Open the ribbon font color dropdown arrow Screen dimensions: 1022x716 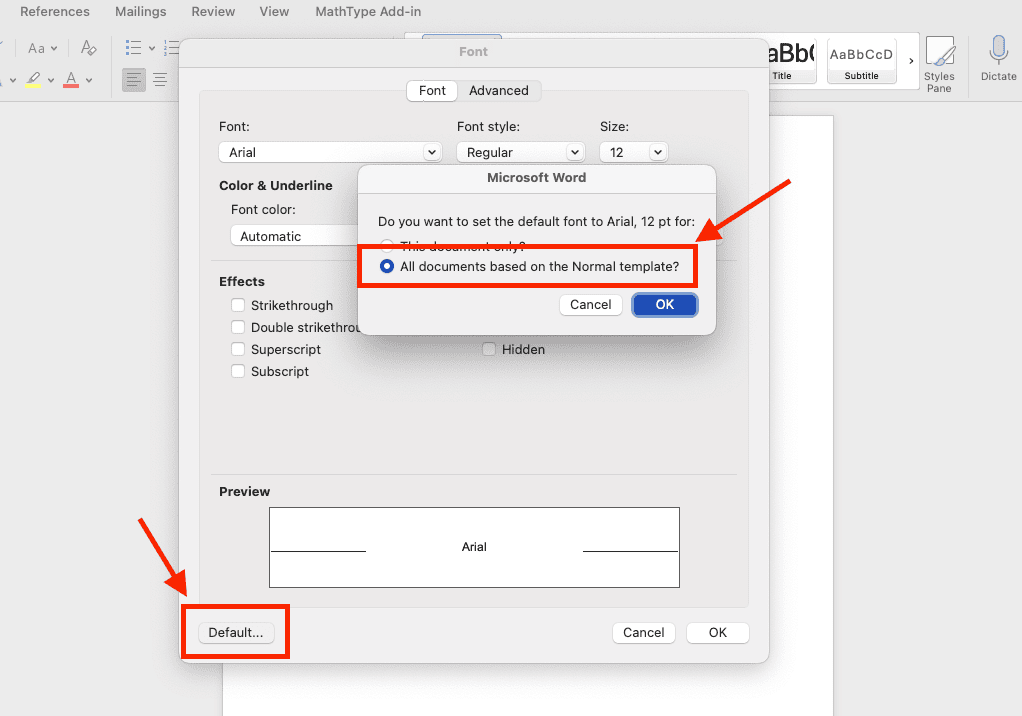click(x=89, y=80)
